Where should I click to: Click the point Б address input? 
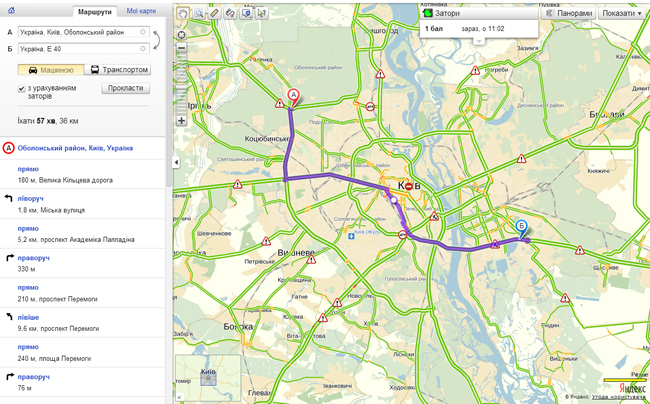pyautogui.click(x=80, y=47)
